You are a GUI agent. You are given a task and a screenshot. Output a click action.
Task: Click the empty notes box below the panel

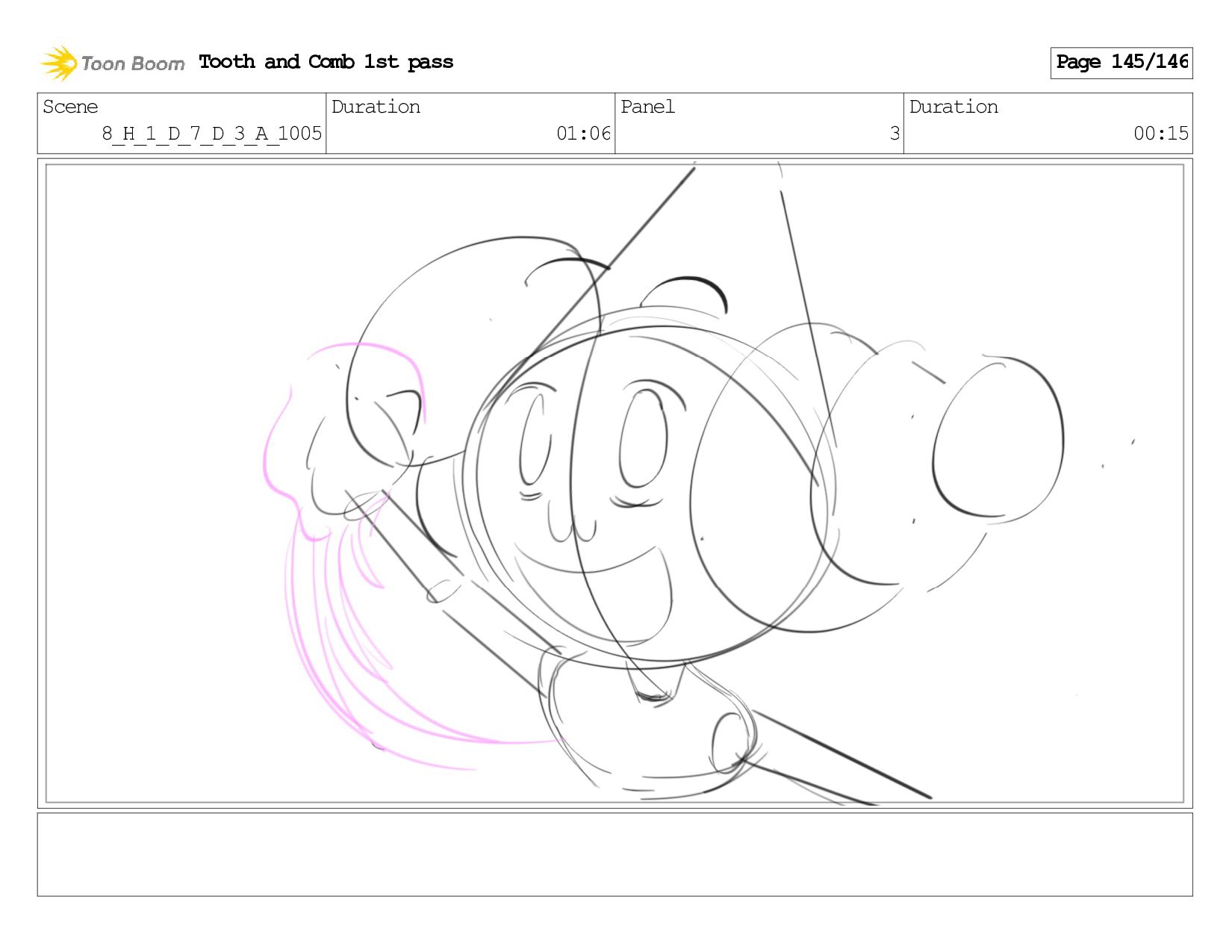(x=615, y=854)
